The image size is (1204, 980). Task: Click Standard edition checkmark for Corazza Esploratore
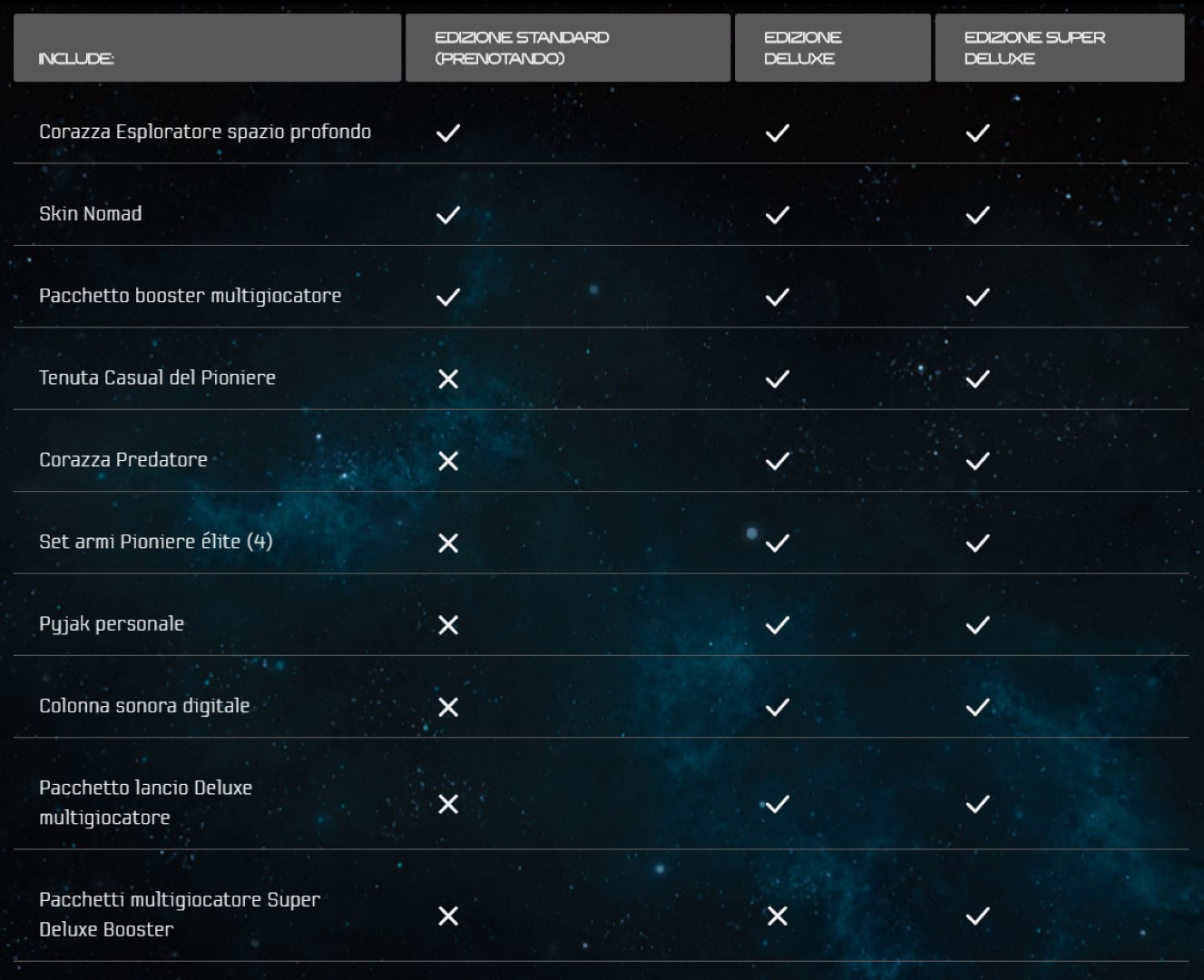point(448,133)
